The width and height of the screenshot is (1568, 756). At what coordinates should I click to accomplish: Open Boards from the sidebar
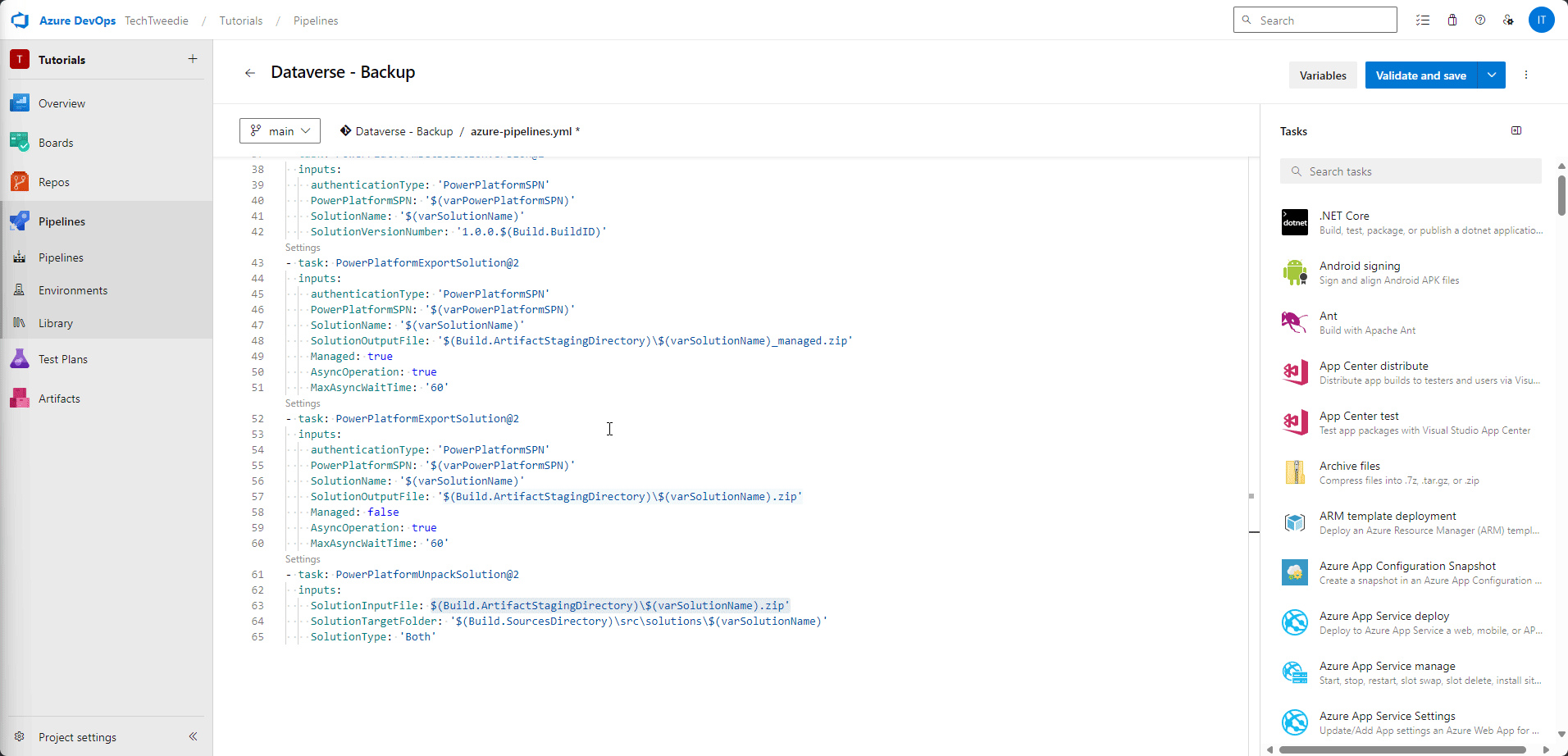tap(55, 142)
